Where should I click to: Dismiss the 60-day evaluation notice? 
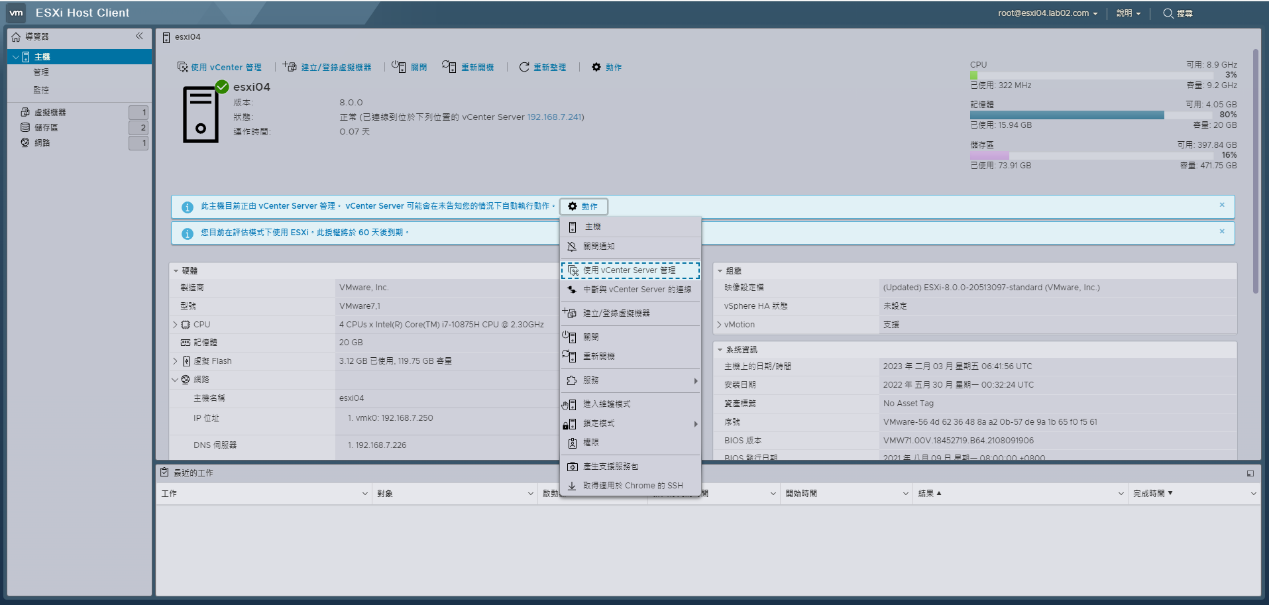pyautogui.click(x=1221, y=231)
